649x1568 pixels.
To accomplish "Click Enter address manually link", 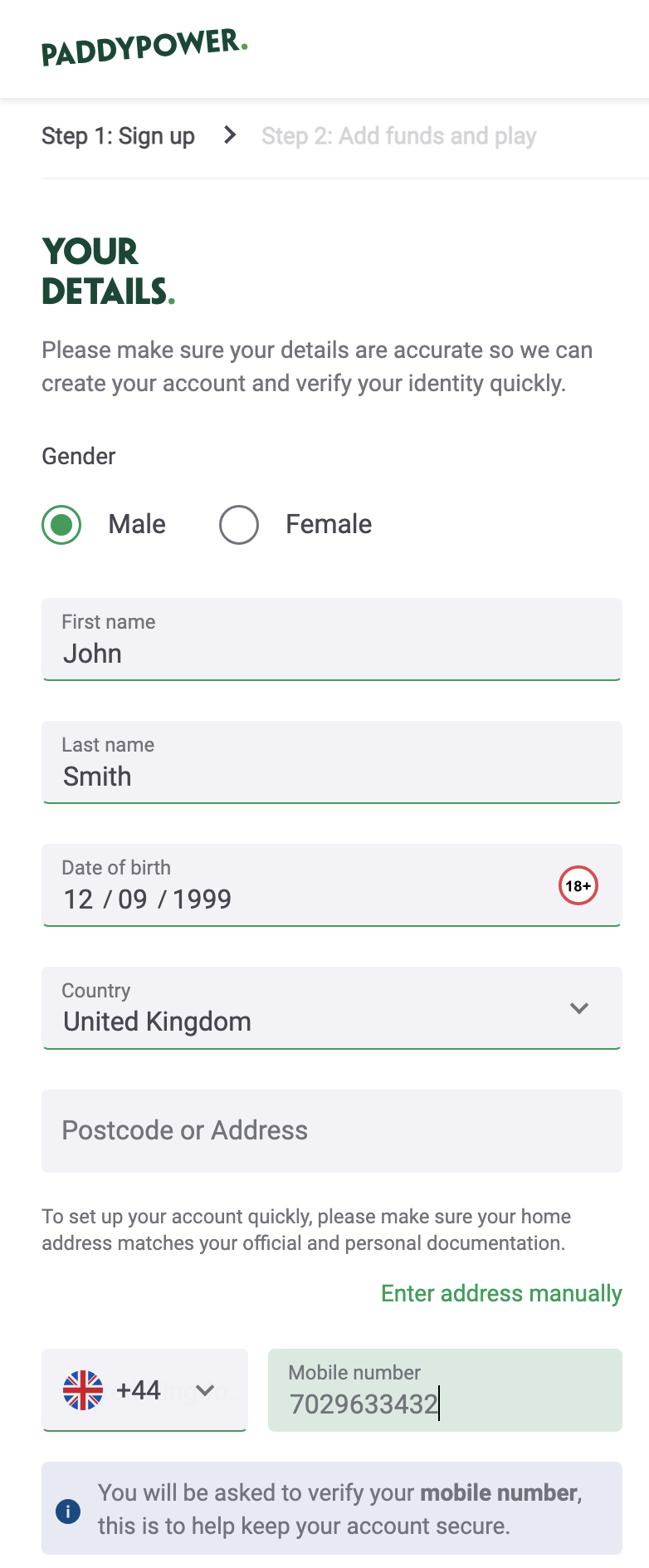I will point(500,1293).
